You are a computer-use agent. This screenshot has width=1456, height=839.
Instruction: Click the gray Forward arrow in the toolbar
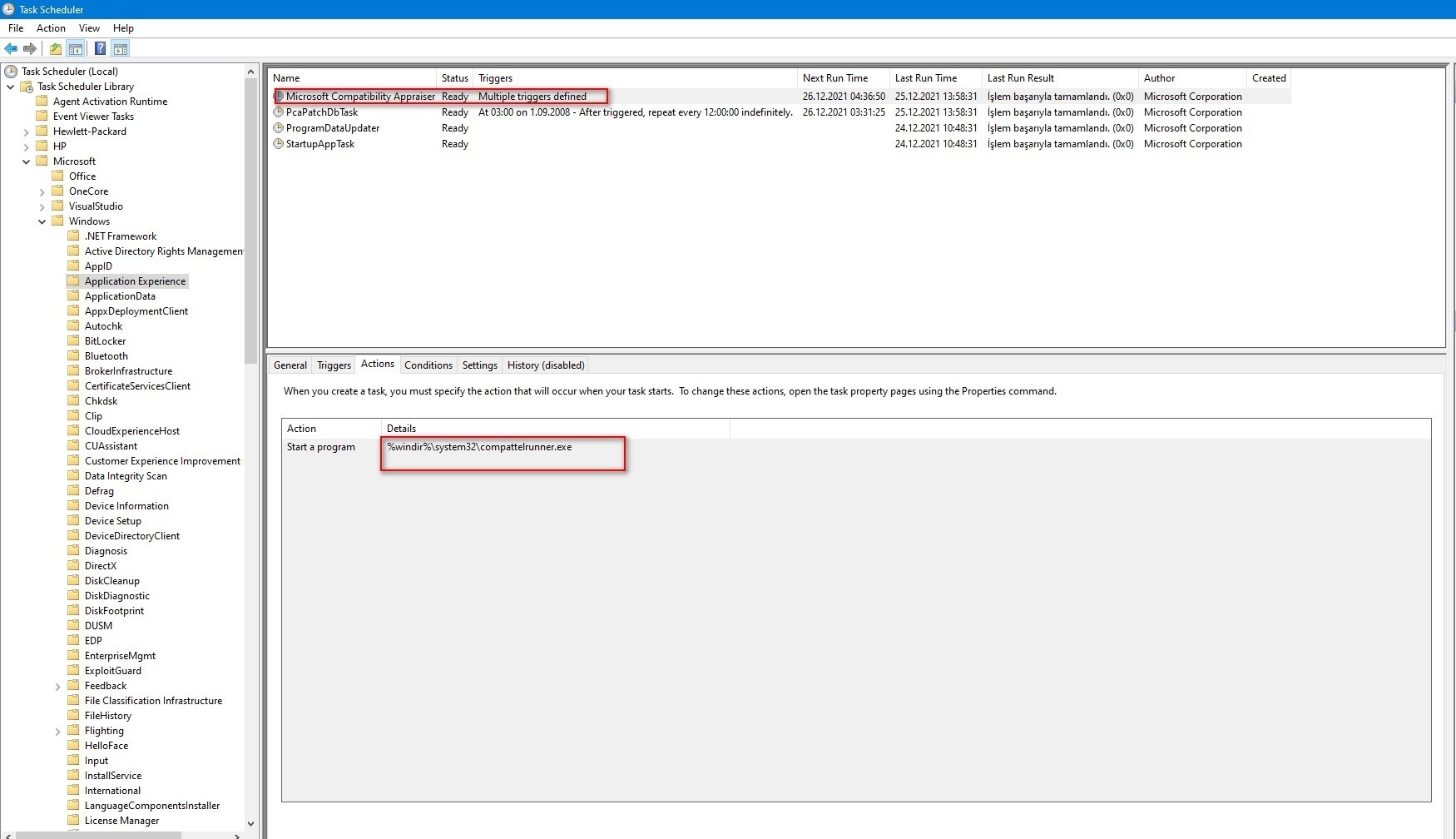point(30,49)
